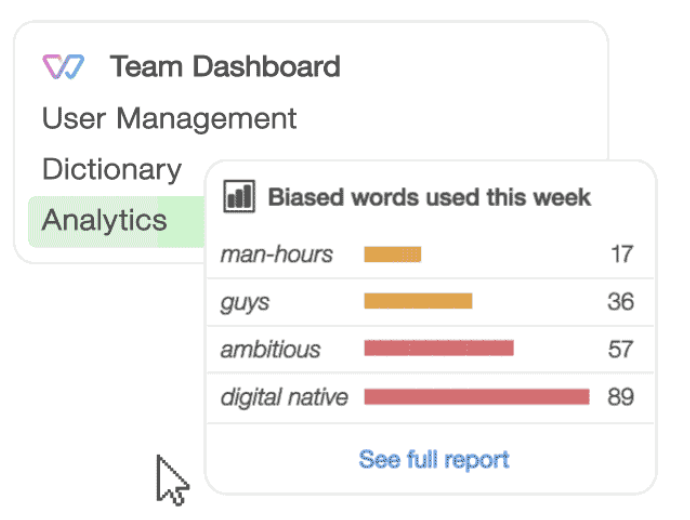Click the count 17 for man-hours

click(x=621, y=254)
